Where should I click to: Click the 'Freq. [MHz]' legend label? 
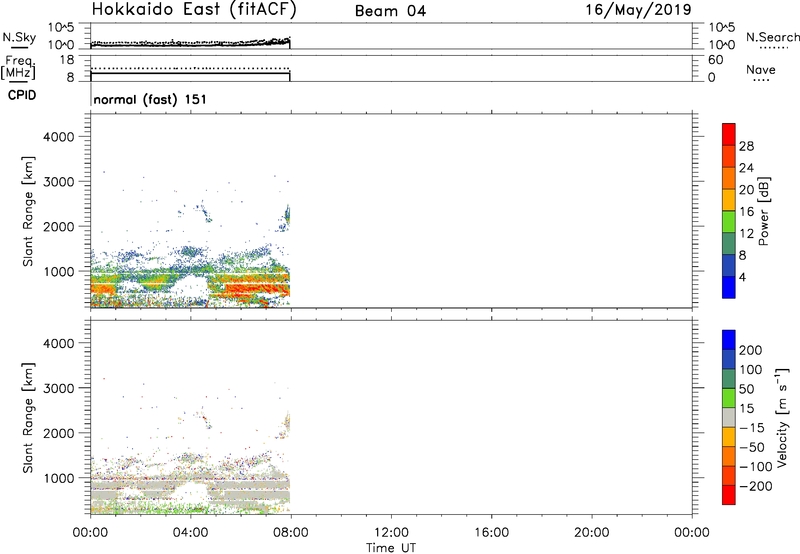coord(19,67)
